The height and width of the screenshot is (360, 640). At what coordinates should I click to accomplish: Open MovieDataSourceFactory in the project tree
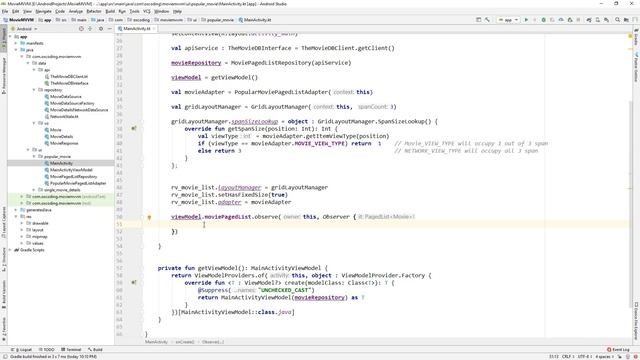click(69, 103)
